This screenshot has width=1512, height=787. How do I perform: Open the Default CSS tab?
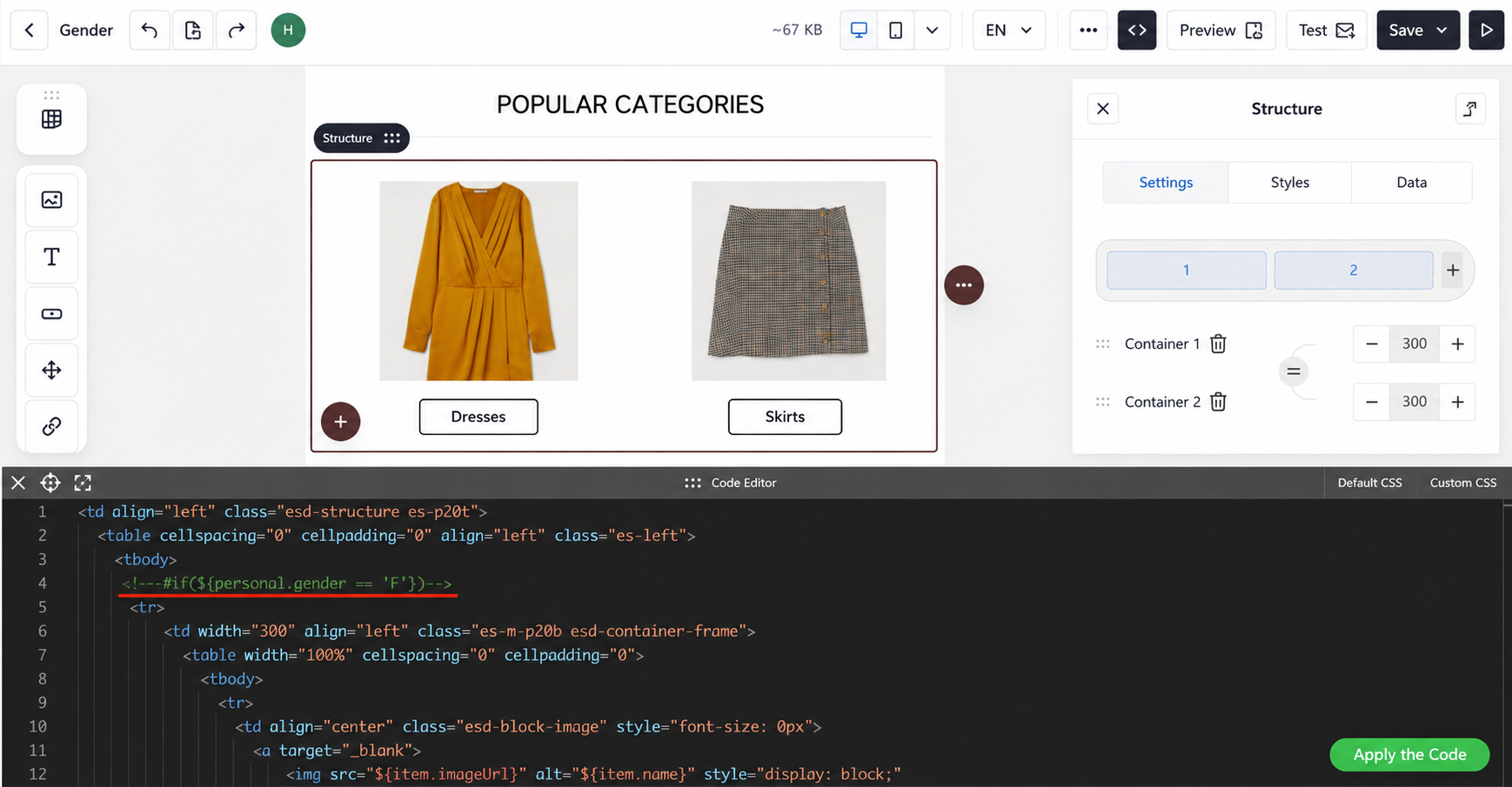(1369, 483)
